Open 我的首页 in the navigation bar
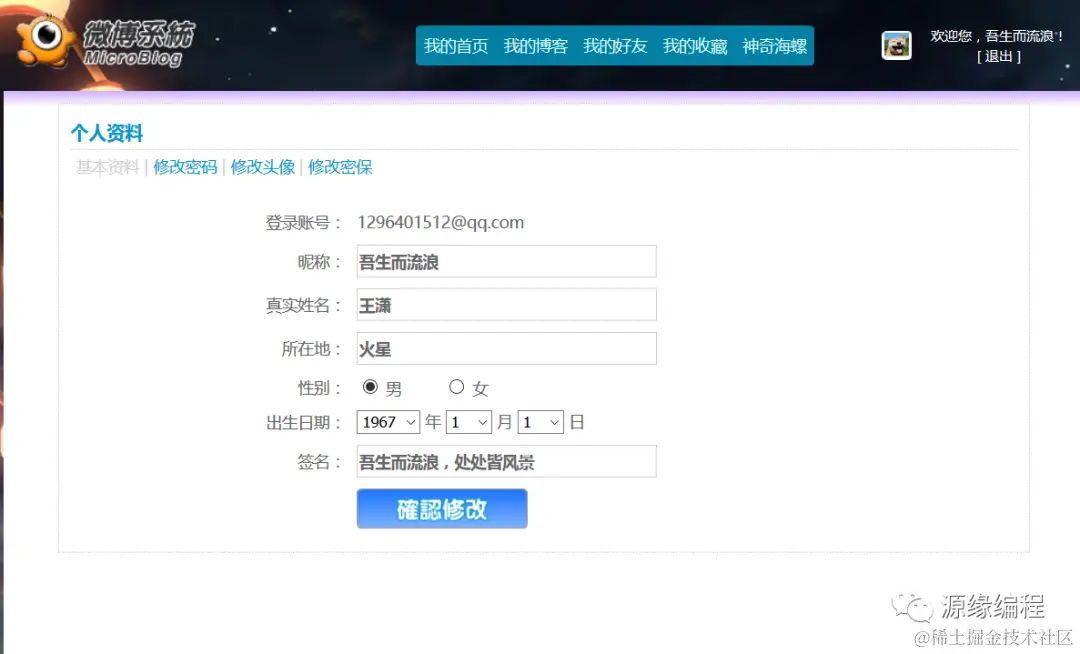Image resolution: width=1080 pixels, height=654 pixels. pos(456,45)
